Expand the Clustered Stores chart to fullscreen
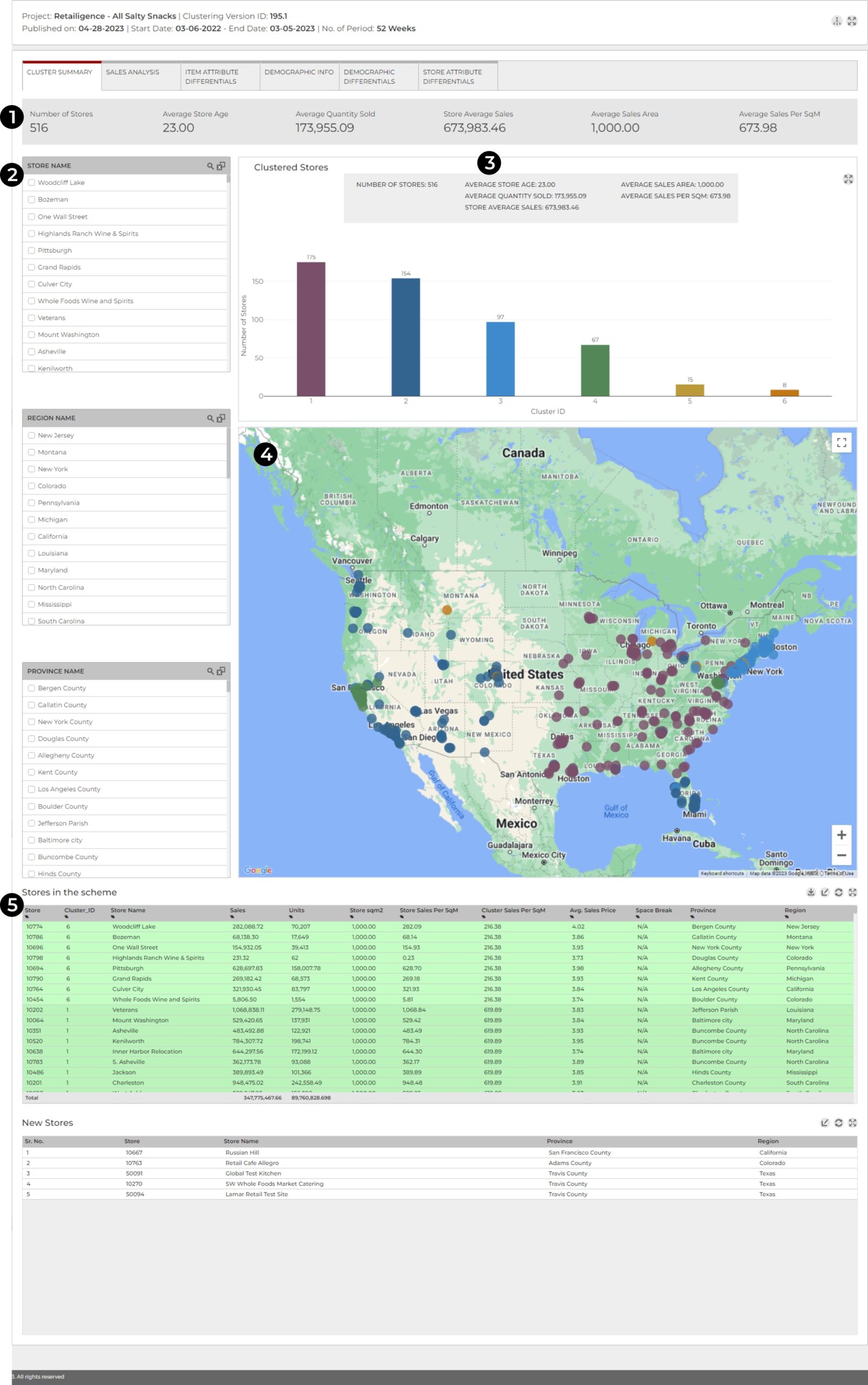Viewport: 868px width, 1385px height. coord(847,179)
